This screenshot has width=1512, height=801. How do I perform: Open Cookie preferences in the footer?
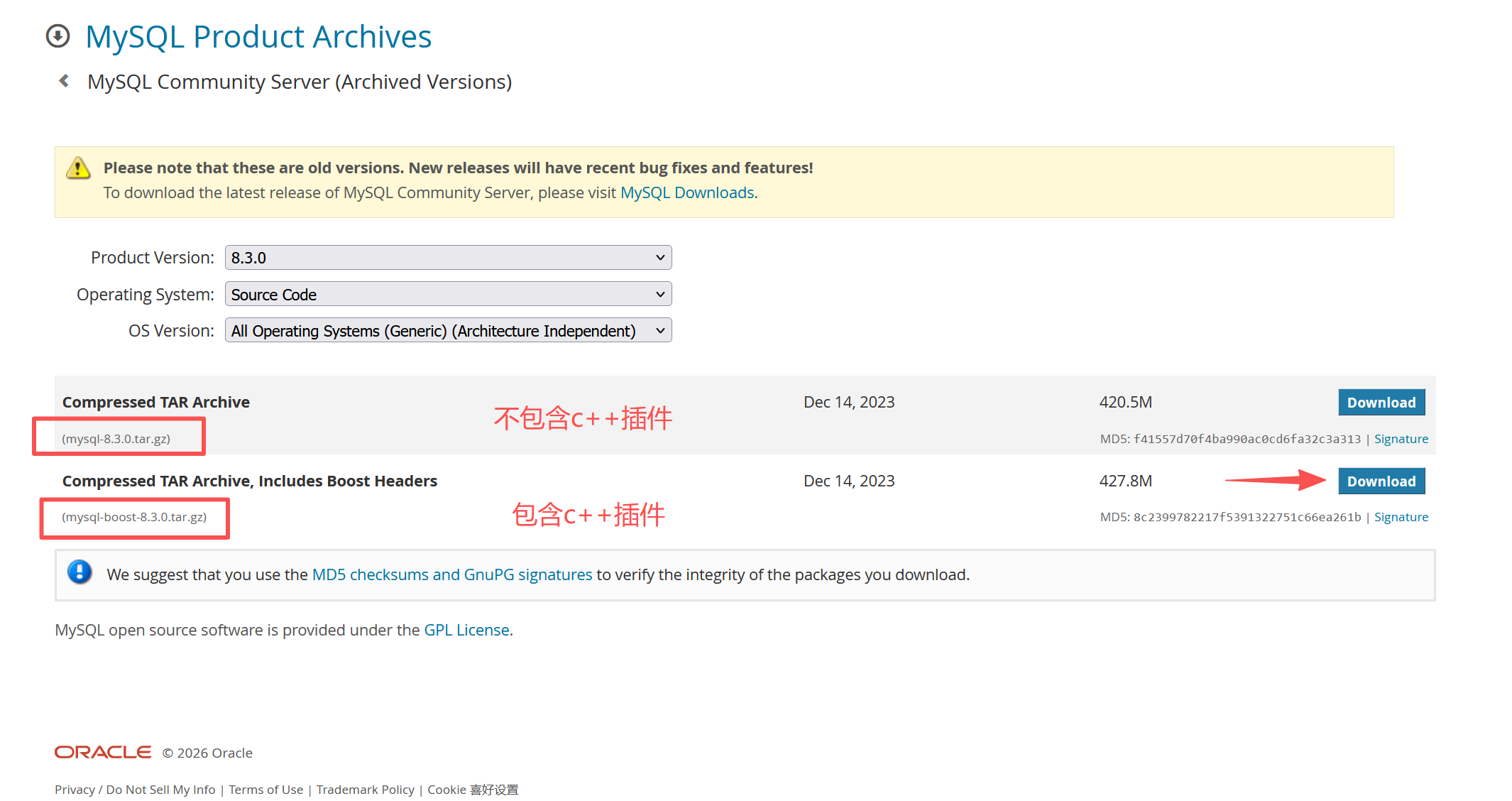[473, 790]
